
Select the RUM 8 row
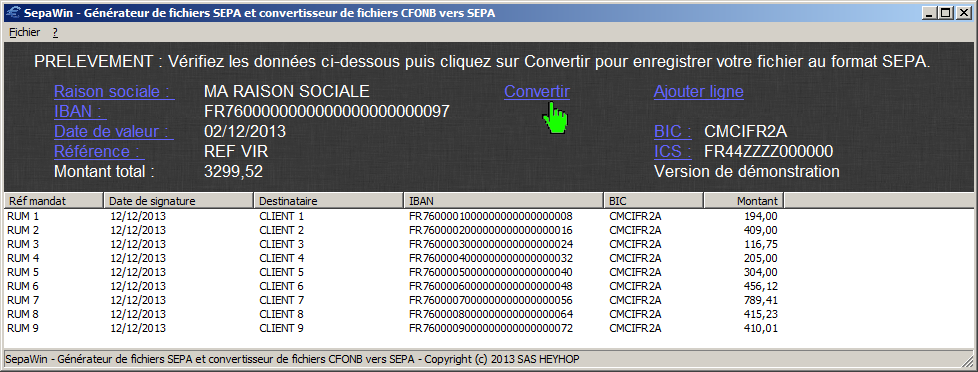(393, 314)
